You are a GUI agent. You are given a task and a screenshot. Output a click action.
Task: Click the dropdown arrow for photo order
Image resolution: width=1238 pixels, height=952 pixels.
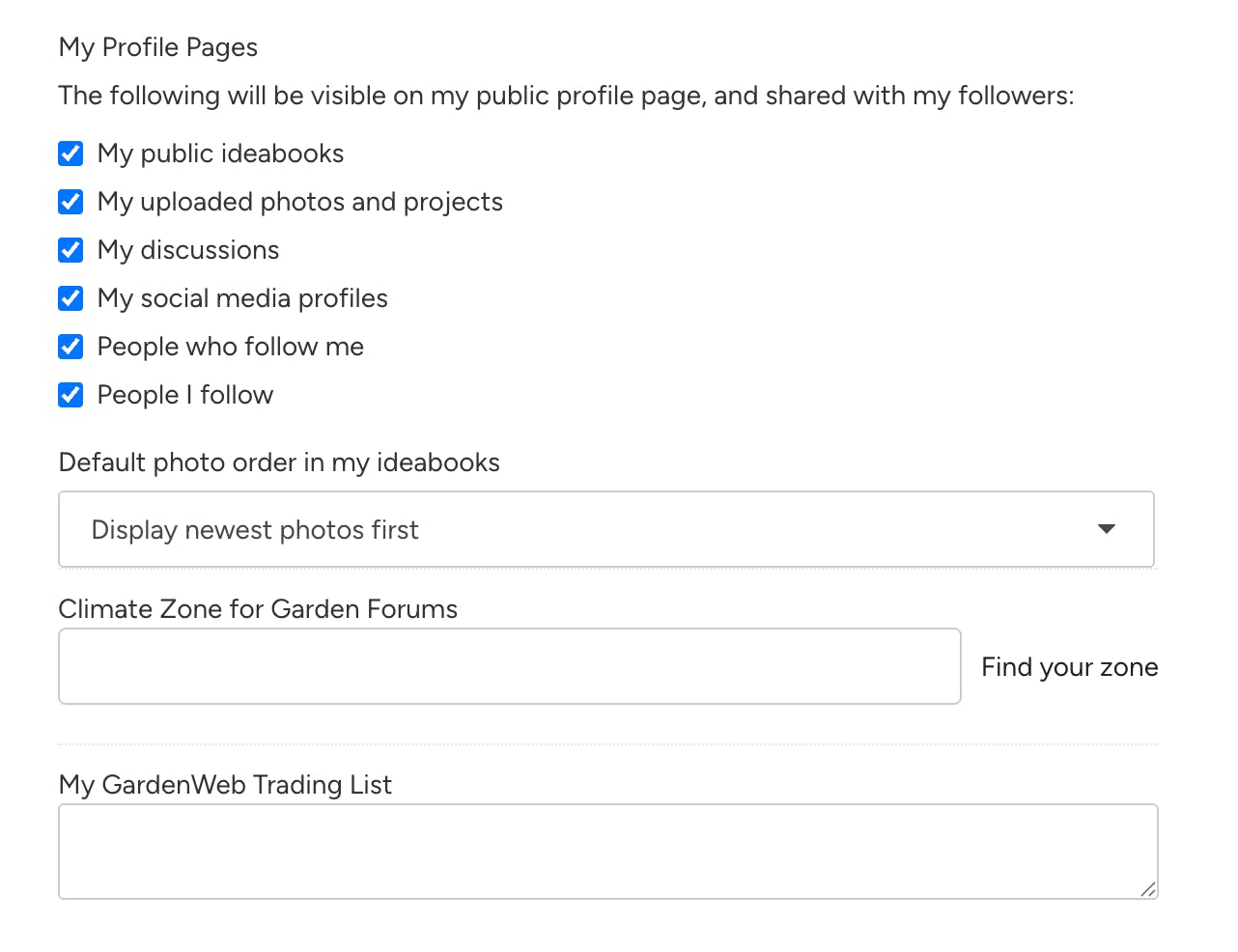(x=1107, y=529)
